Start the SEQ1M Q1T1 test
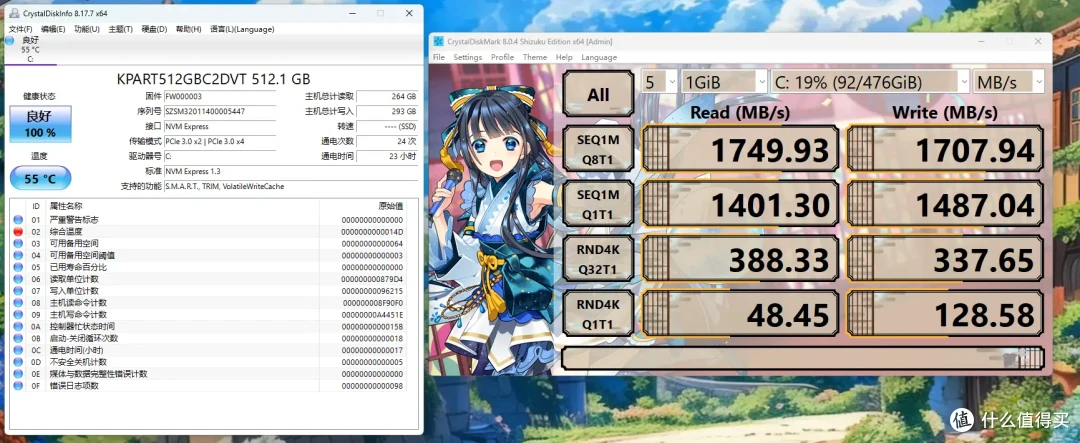Image resolution: width=1080 pixels, height=443 pixels. click(598, 203)
